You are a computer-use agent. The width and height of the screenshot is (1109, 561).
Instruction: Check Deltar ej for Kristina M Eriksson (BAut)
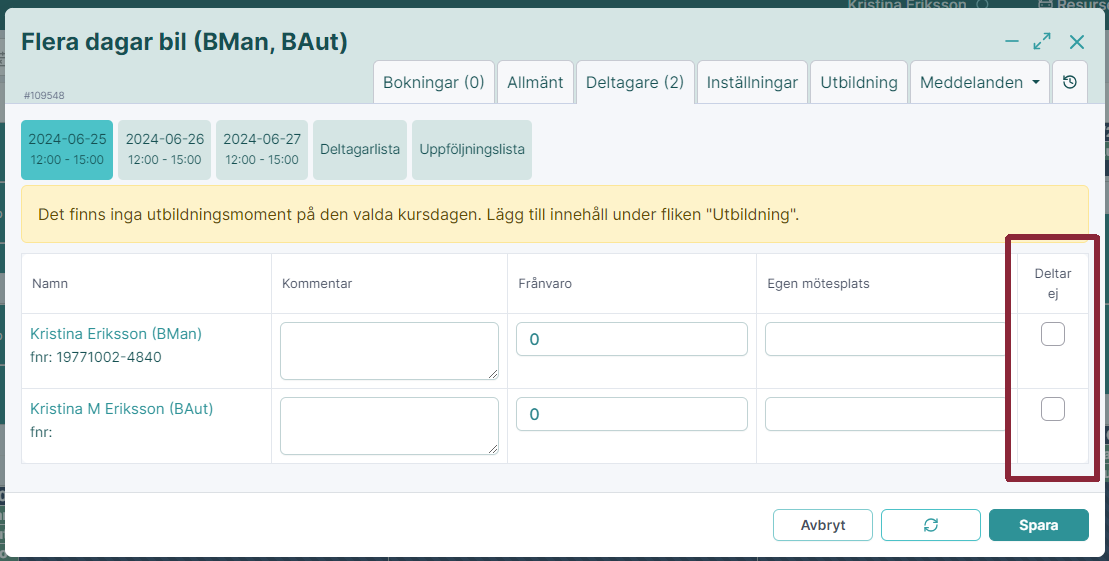pos(1052,409)
